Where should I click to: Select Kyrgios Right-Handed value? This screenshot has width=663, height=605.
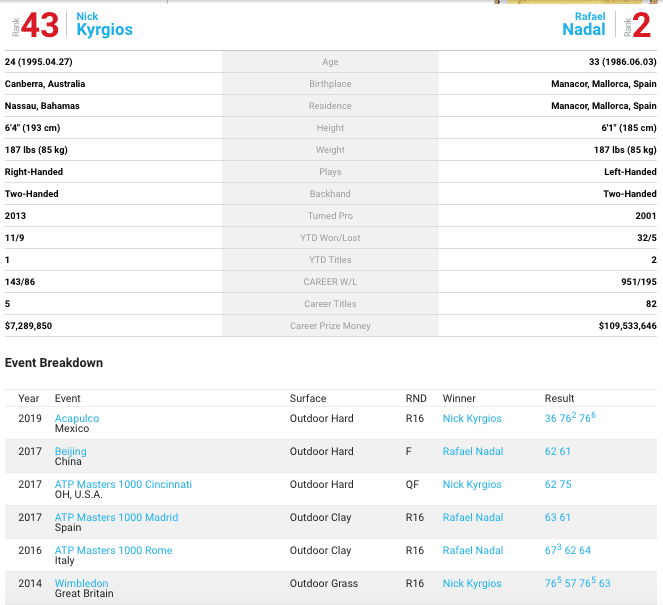point(34,172)
